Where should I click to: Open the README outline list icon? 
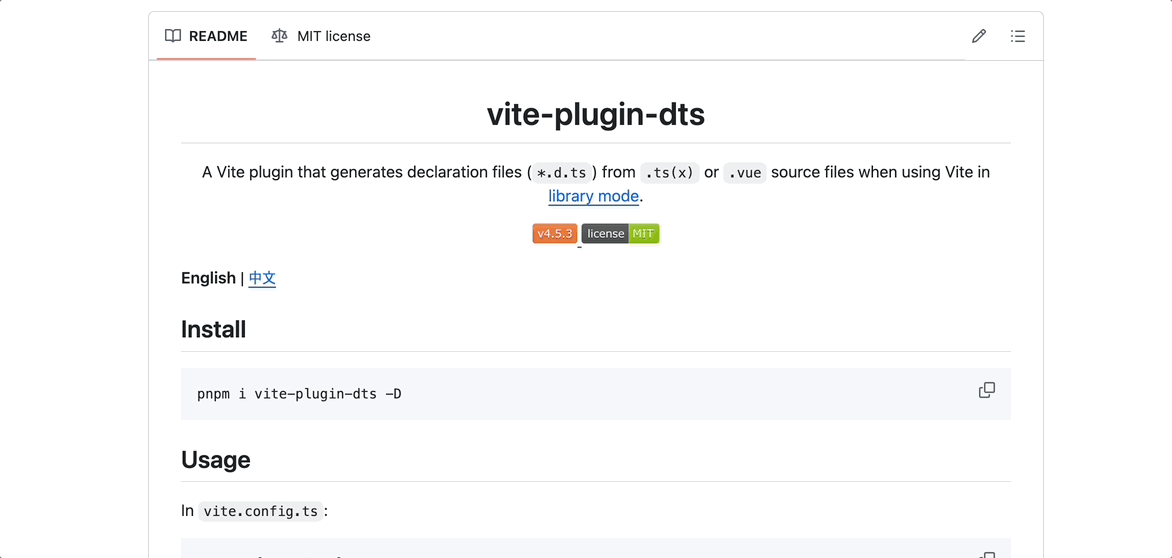tap(1018, 36)
